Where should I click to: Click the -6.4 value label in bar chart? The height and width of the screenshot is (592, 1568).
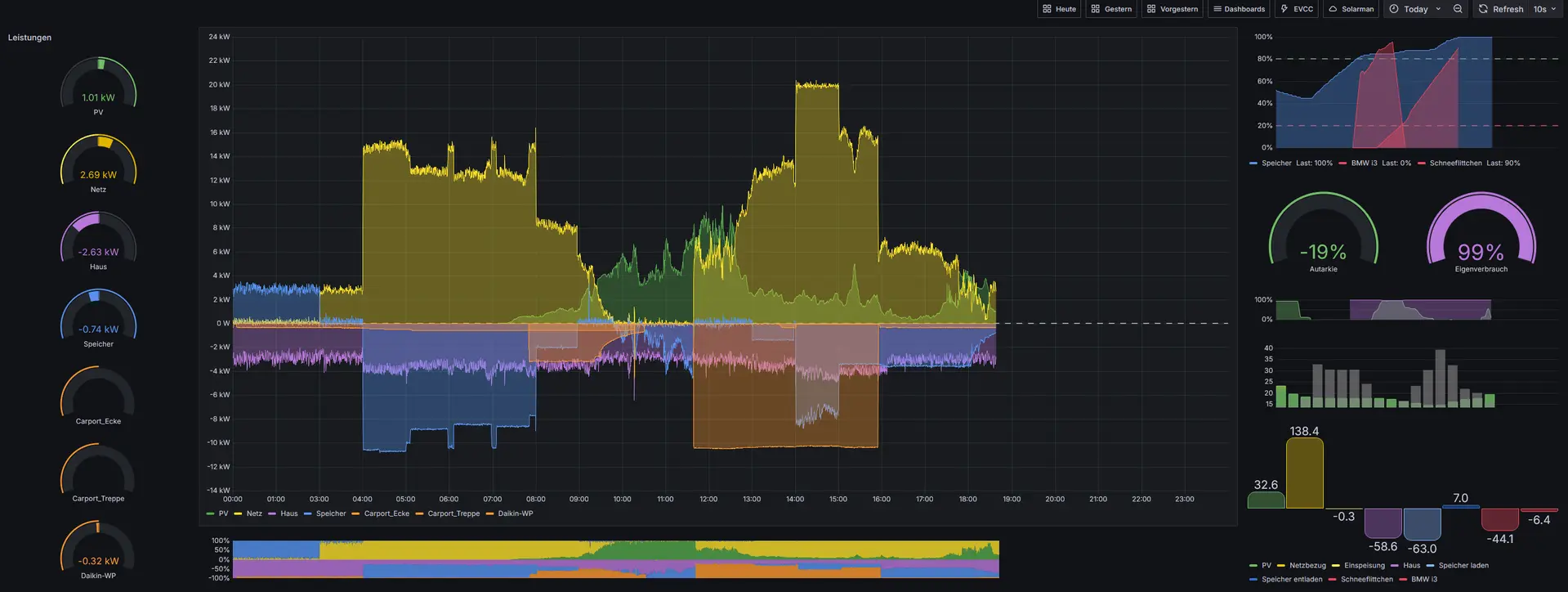[1539, 520]
